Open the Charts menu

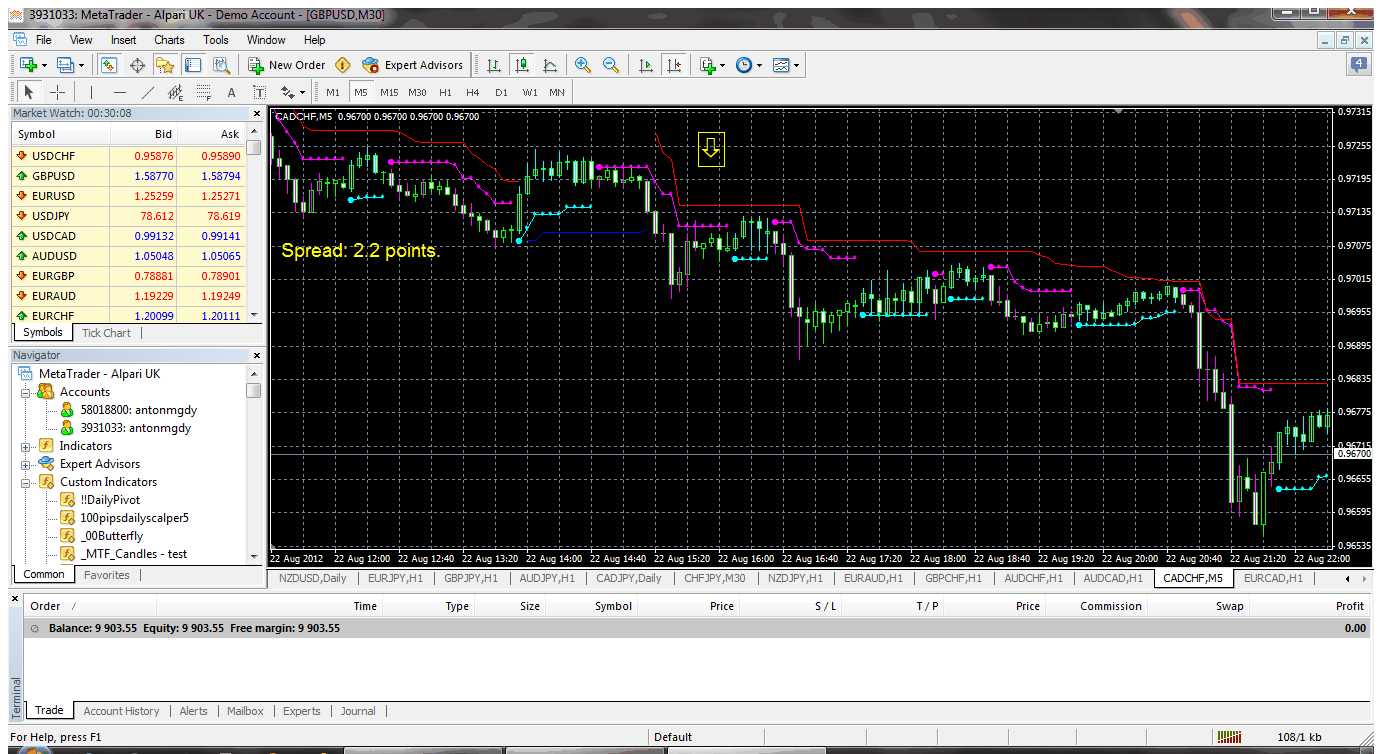tap(169, 40)
